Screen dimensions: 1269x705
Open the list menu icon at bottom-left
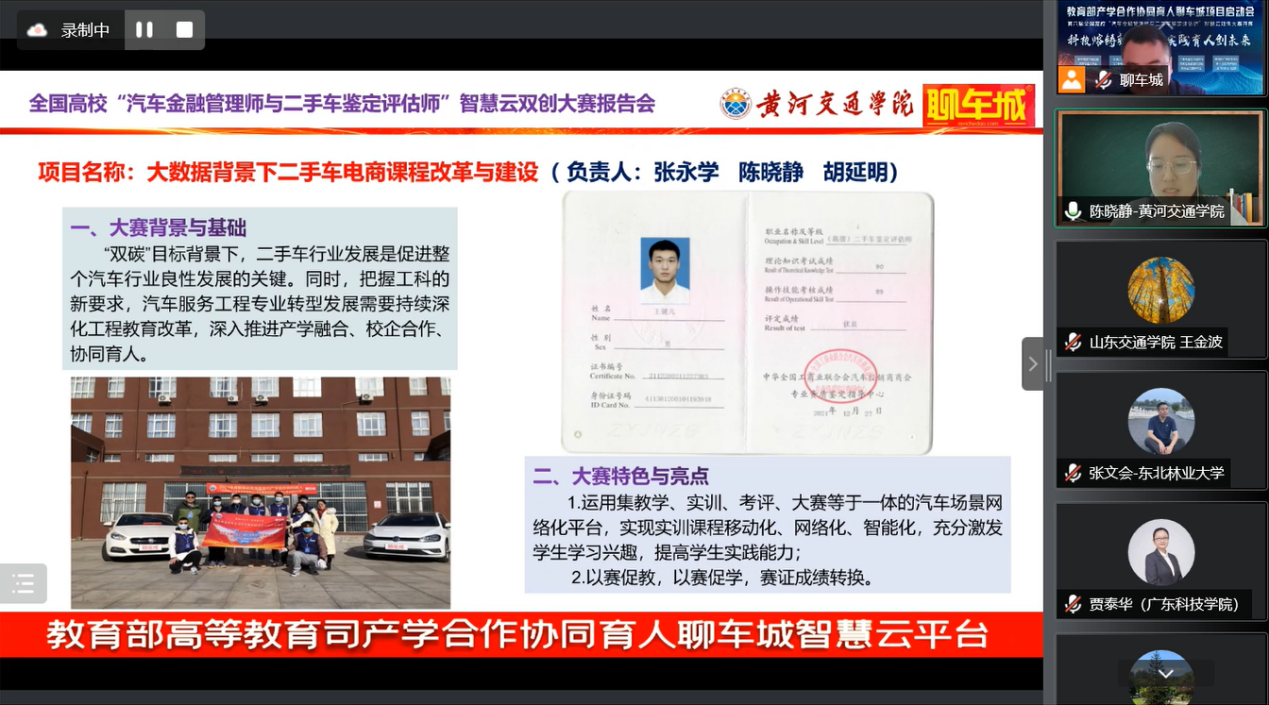[23, 584]
